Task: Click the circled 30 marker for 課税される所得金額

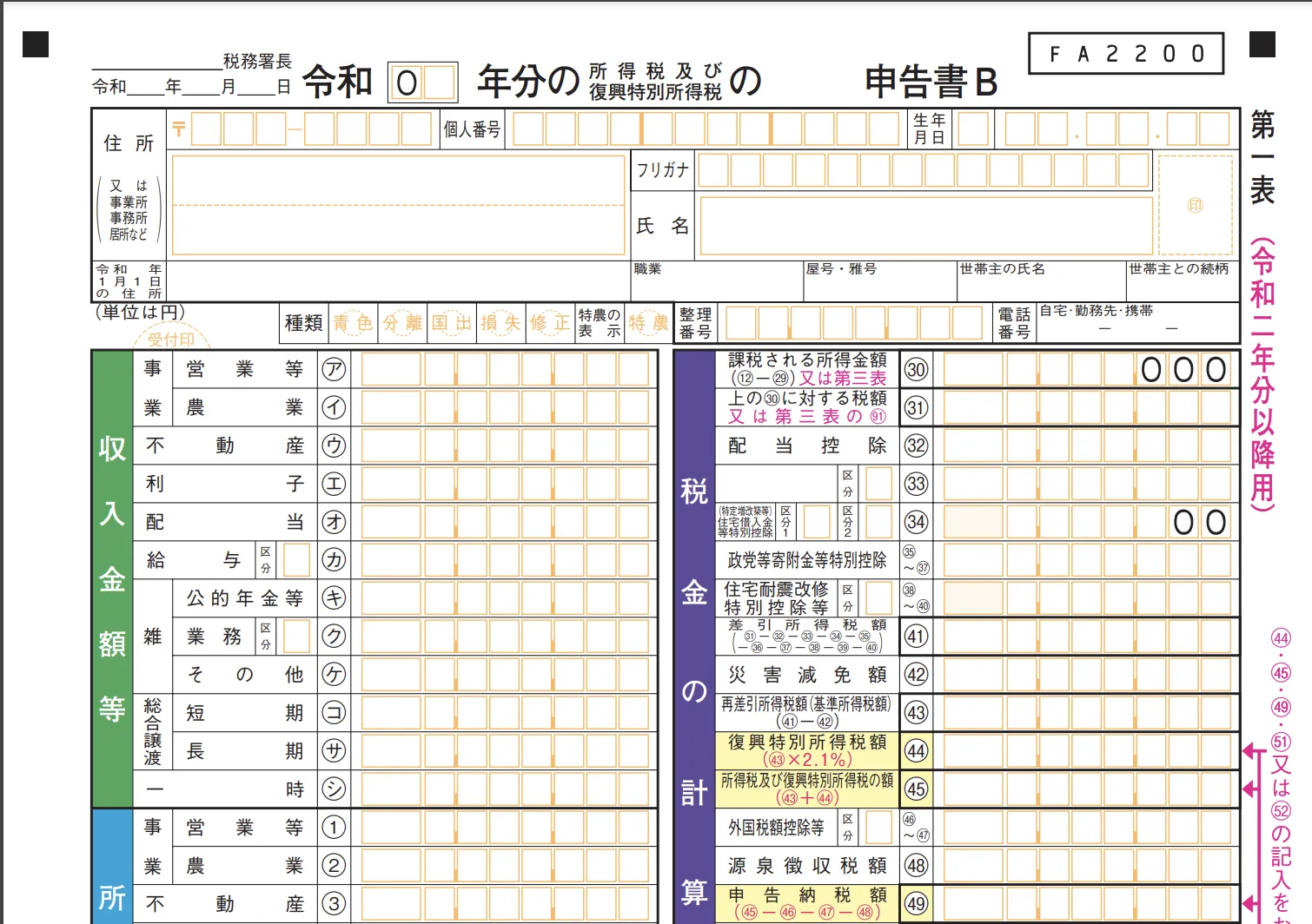Action: [x=916, y=369]
